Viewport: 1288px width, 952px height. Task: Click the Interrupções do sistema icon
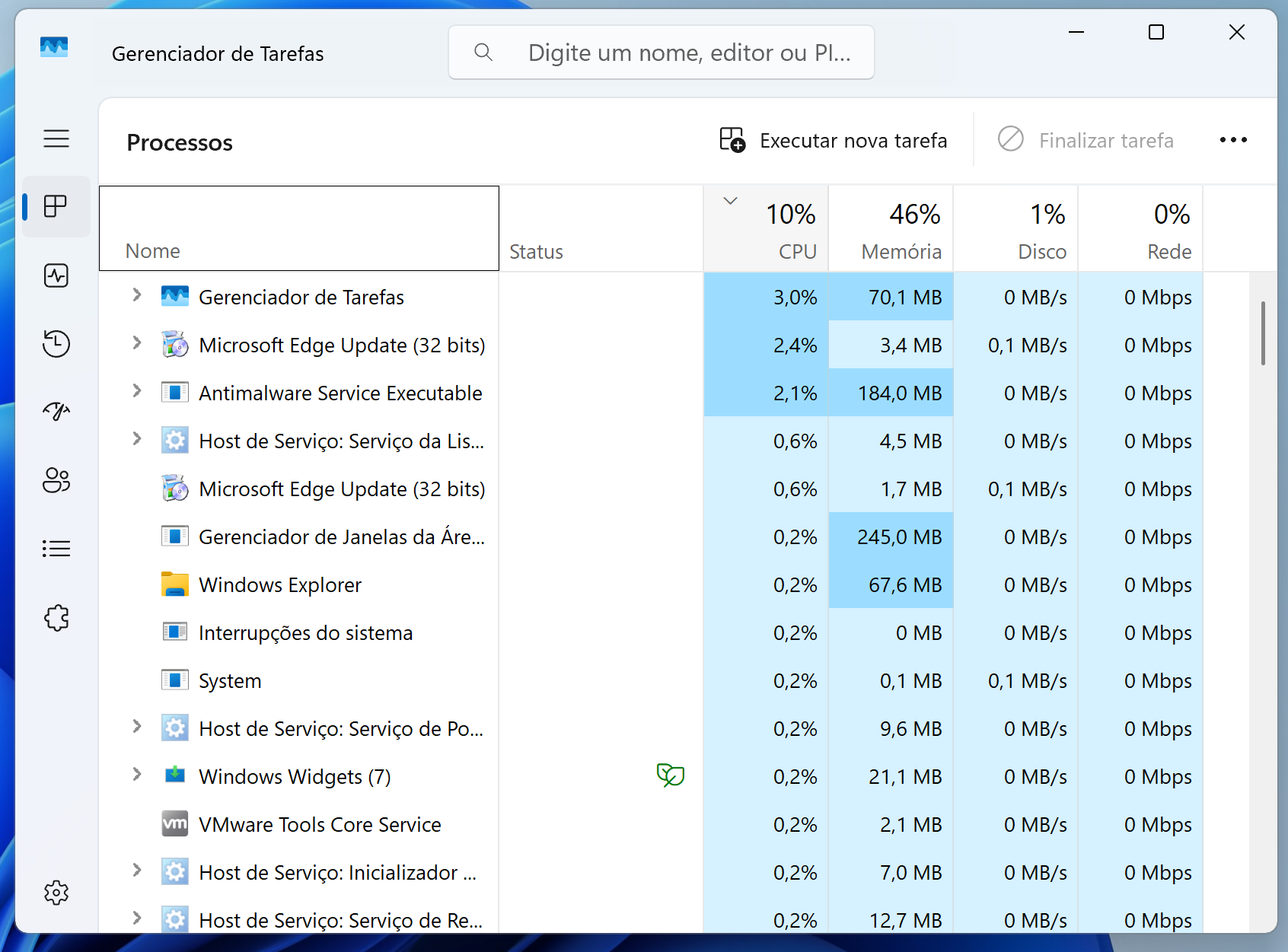[175, 632]
